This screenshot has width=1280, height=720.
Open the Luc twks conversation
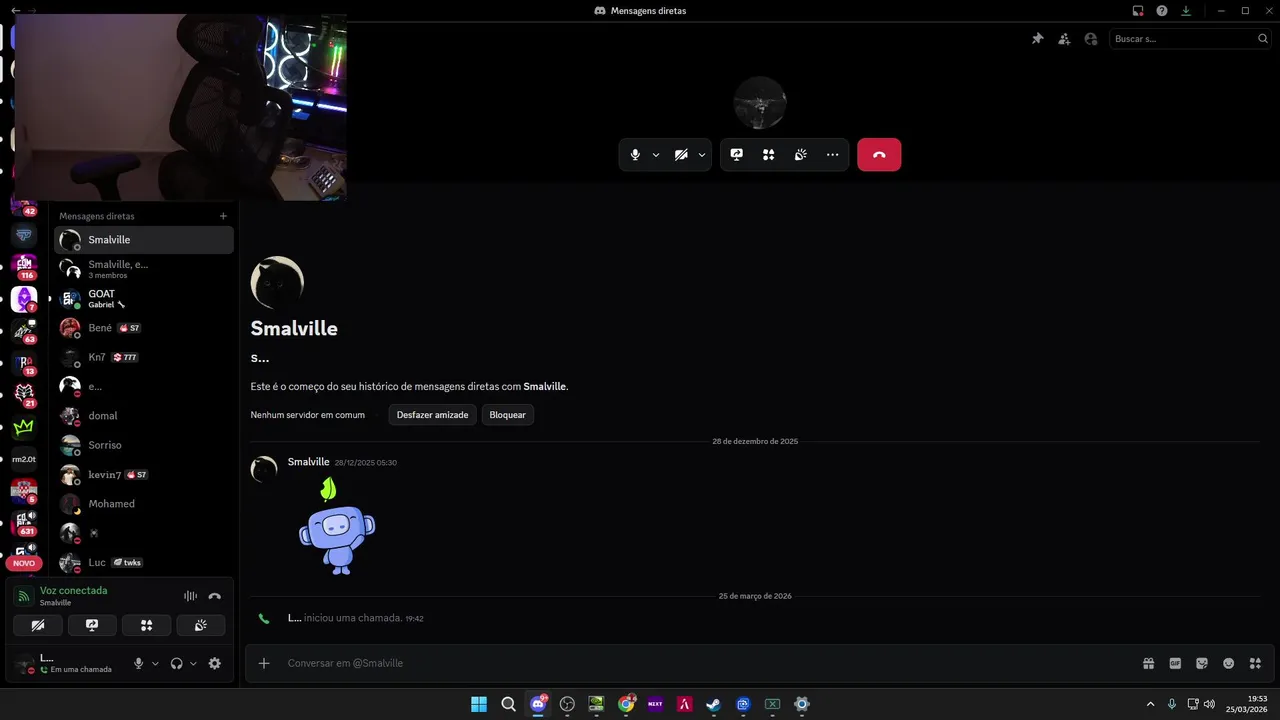pyautogui.click(x=144, y=563)
